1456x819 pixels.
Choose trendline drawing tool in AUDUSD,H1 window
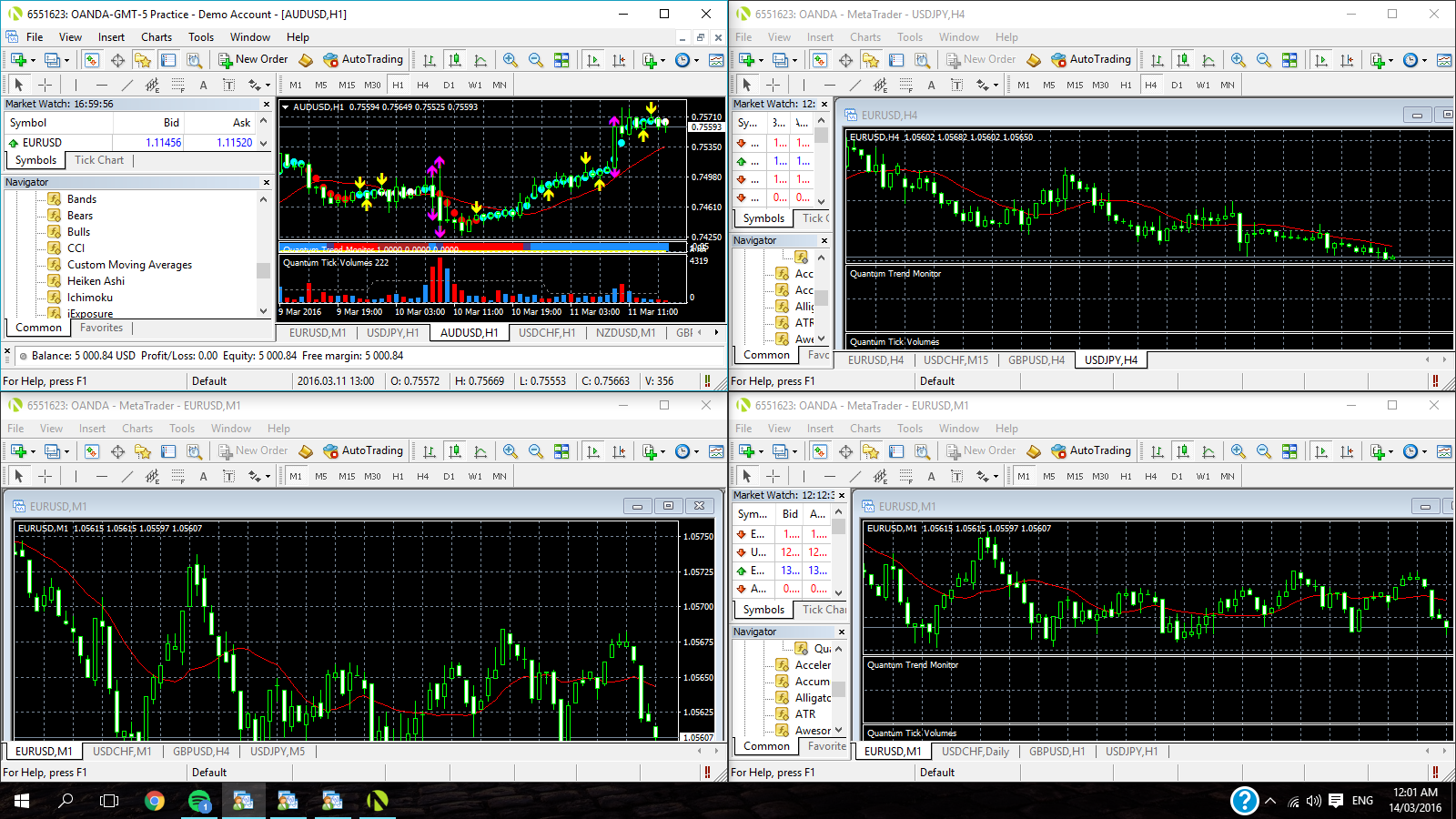pos(126,85)
